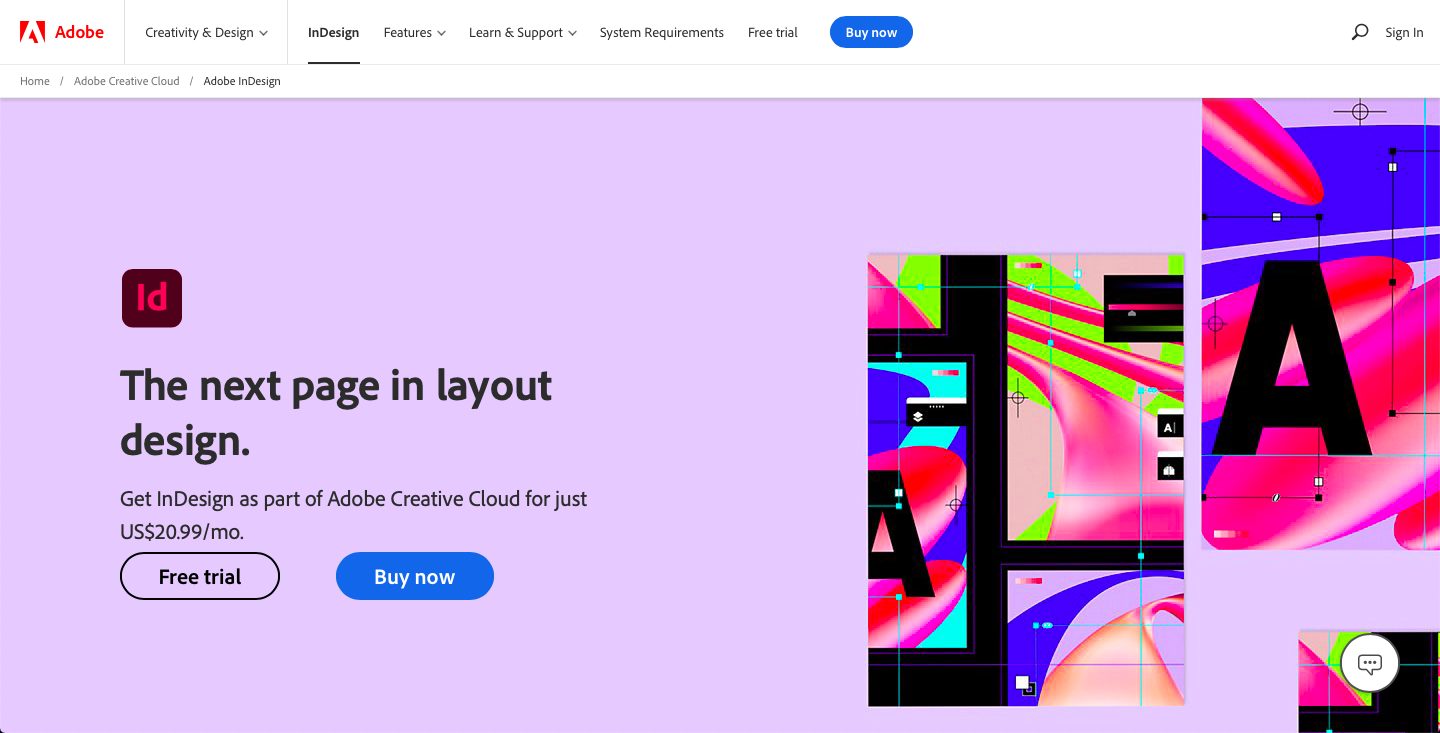Image resolution: width=1440 pixels, height=733 pixels.
Task: Expand the Creativity & Design menu
Action: (207, 32)
